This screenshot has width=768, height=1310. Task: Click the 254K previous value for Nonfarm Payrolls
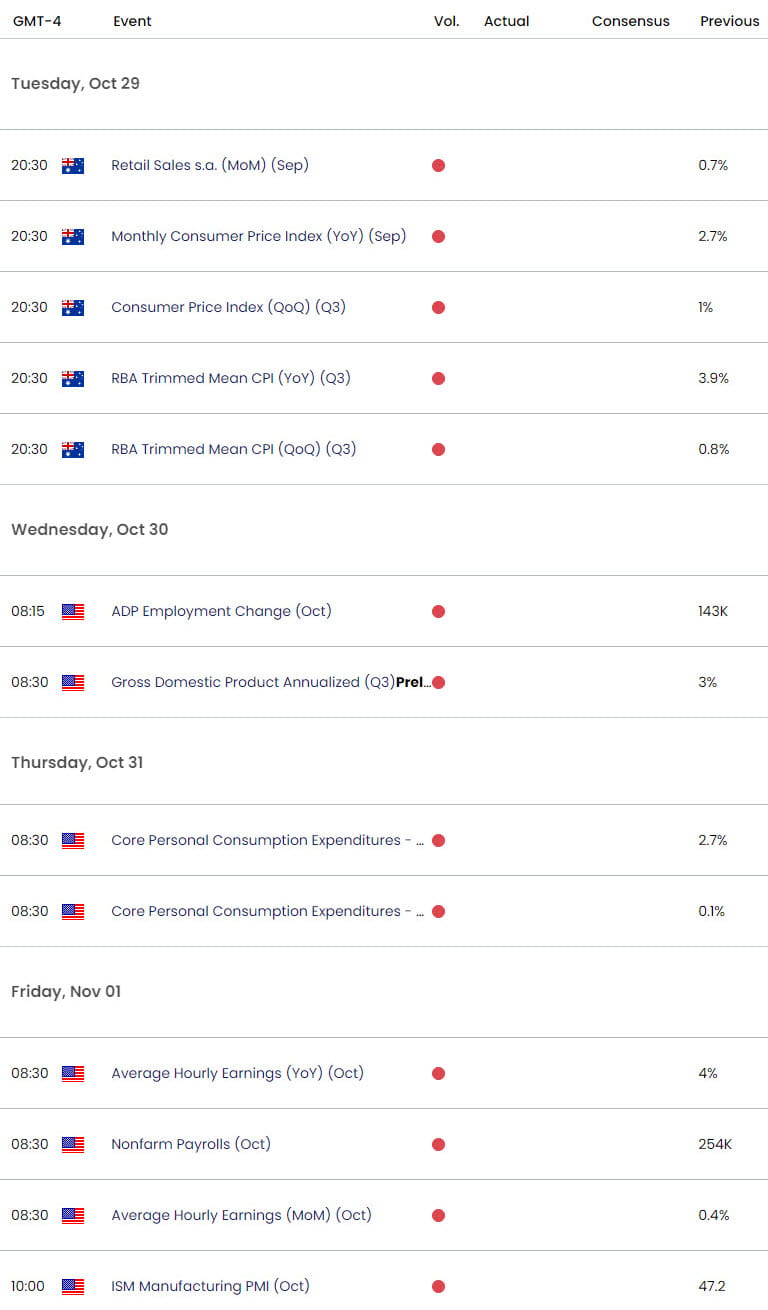click(715, 1144)
